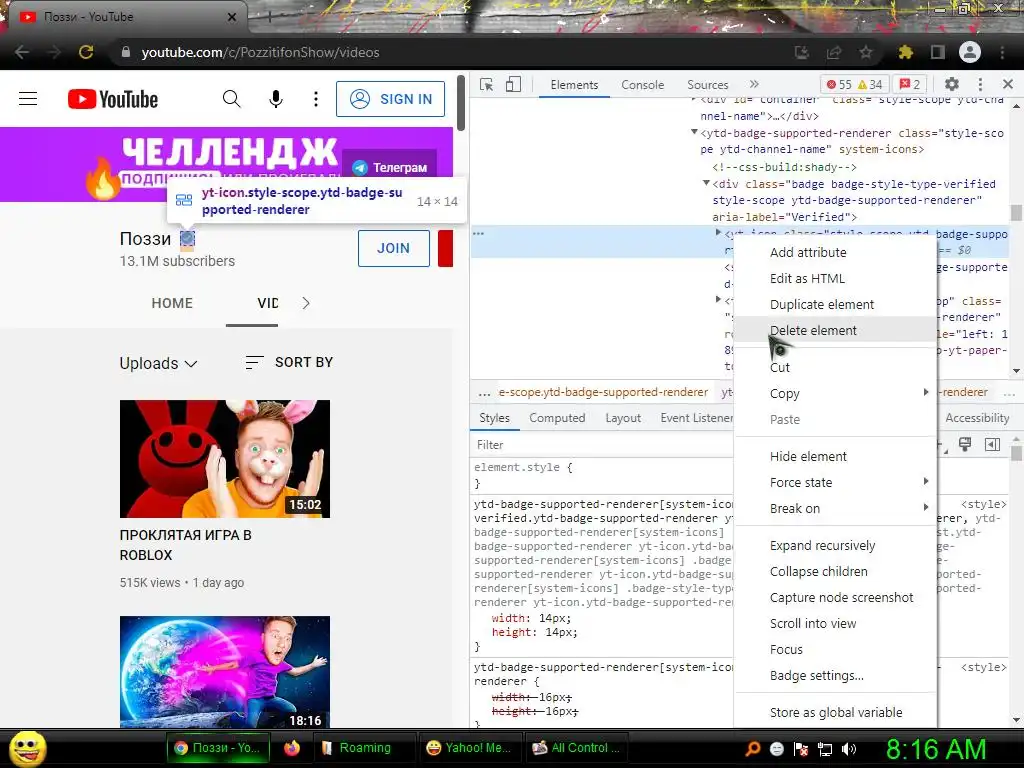1024x768 pixels.
Task: Collapse the badge-style-type-verified div node
Action: 706,184
